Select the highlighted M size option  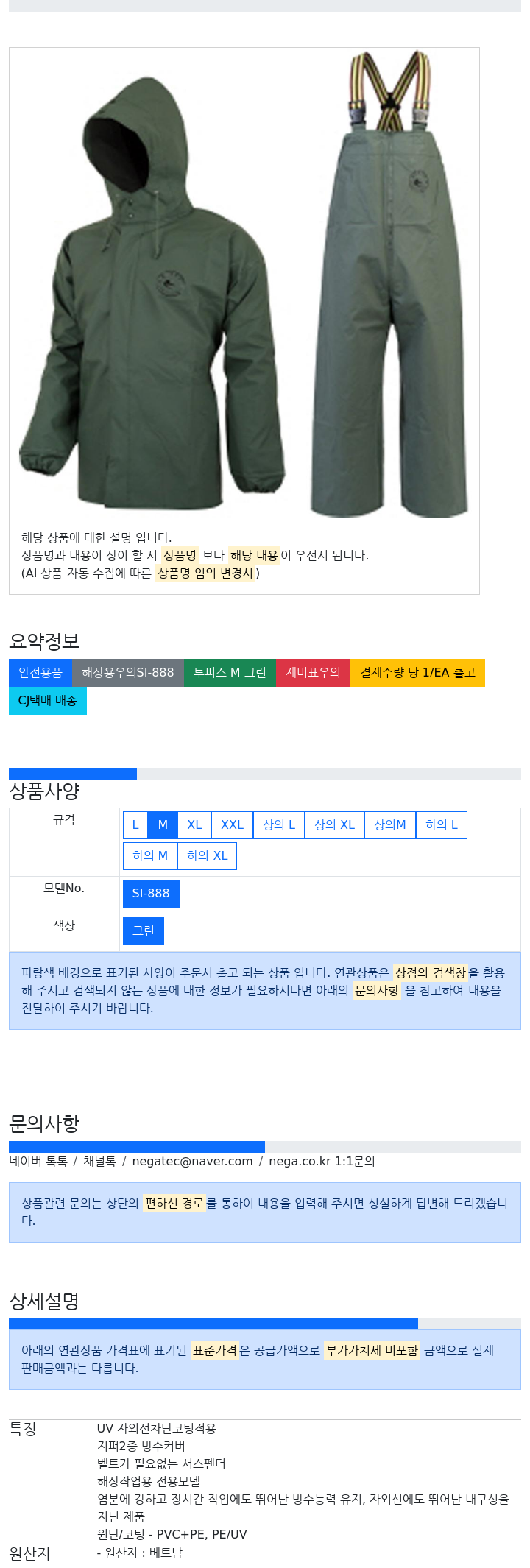163,824
